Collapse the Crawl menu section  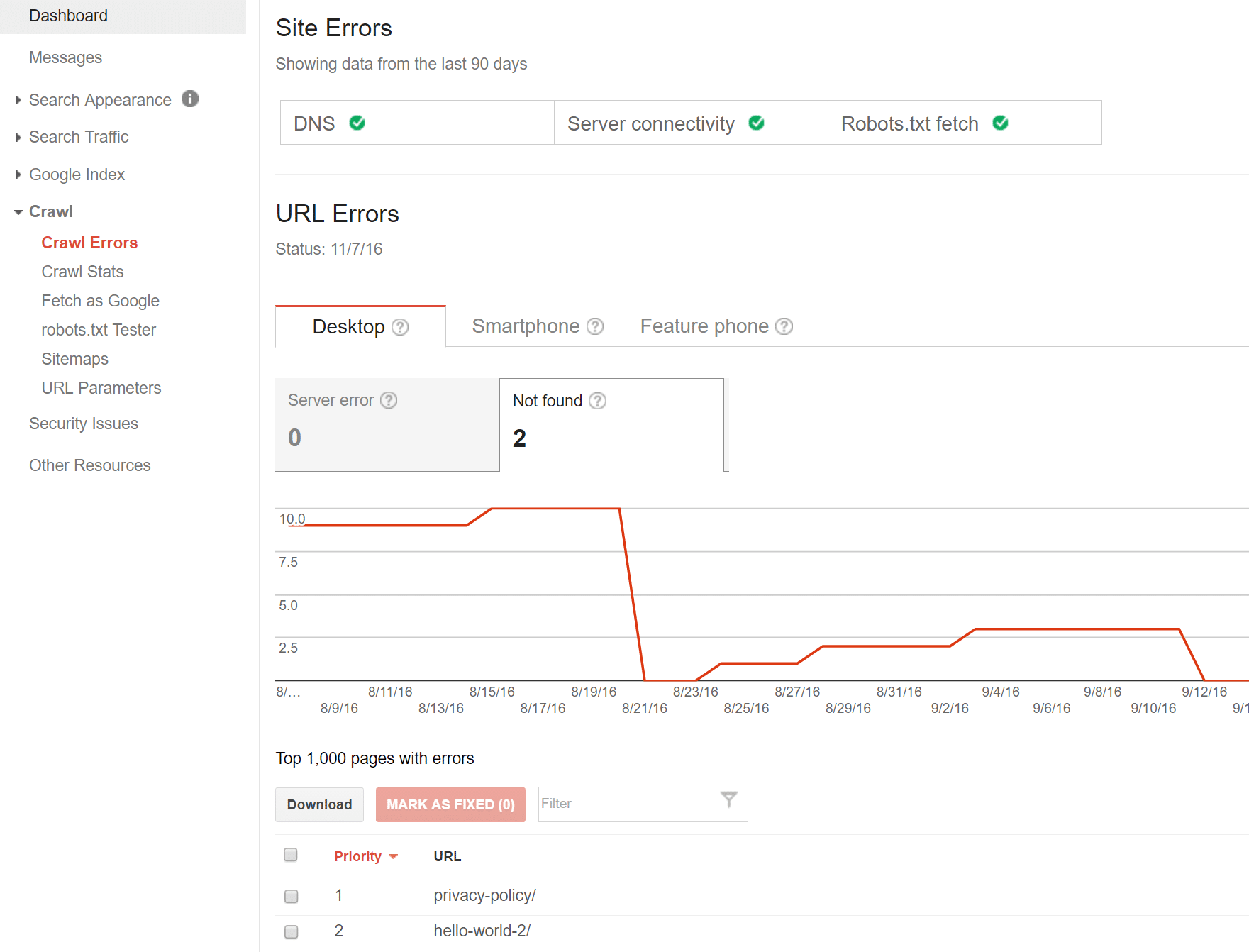pos(50,211)
